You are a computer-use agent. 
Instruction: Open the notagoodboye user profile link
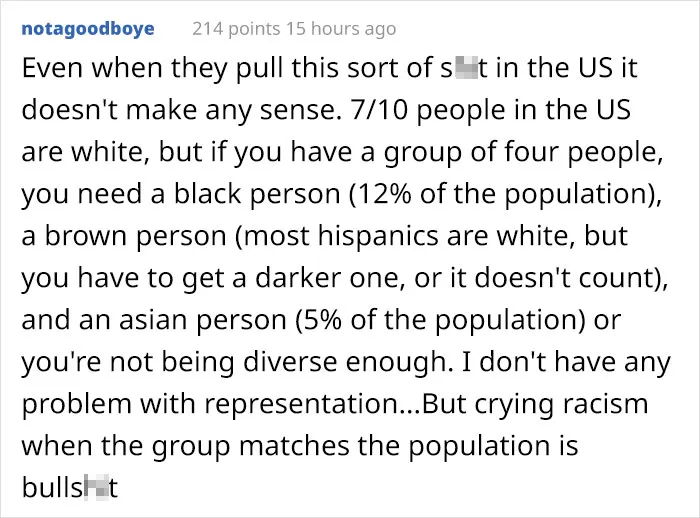point(88,29)
